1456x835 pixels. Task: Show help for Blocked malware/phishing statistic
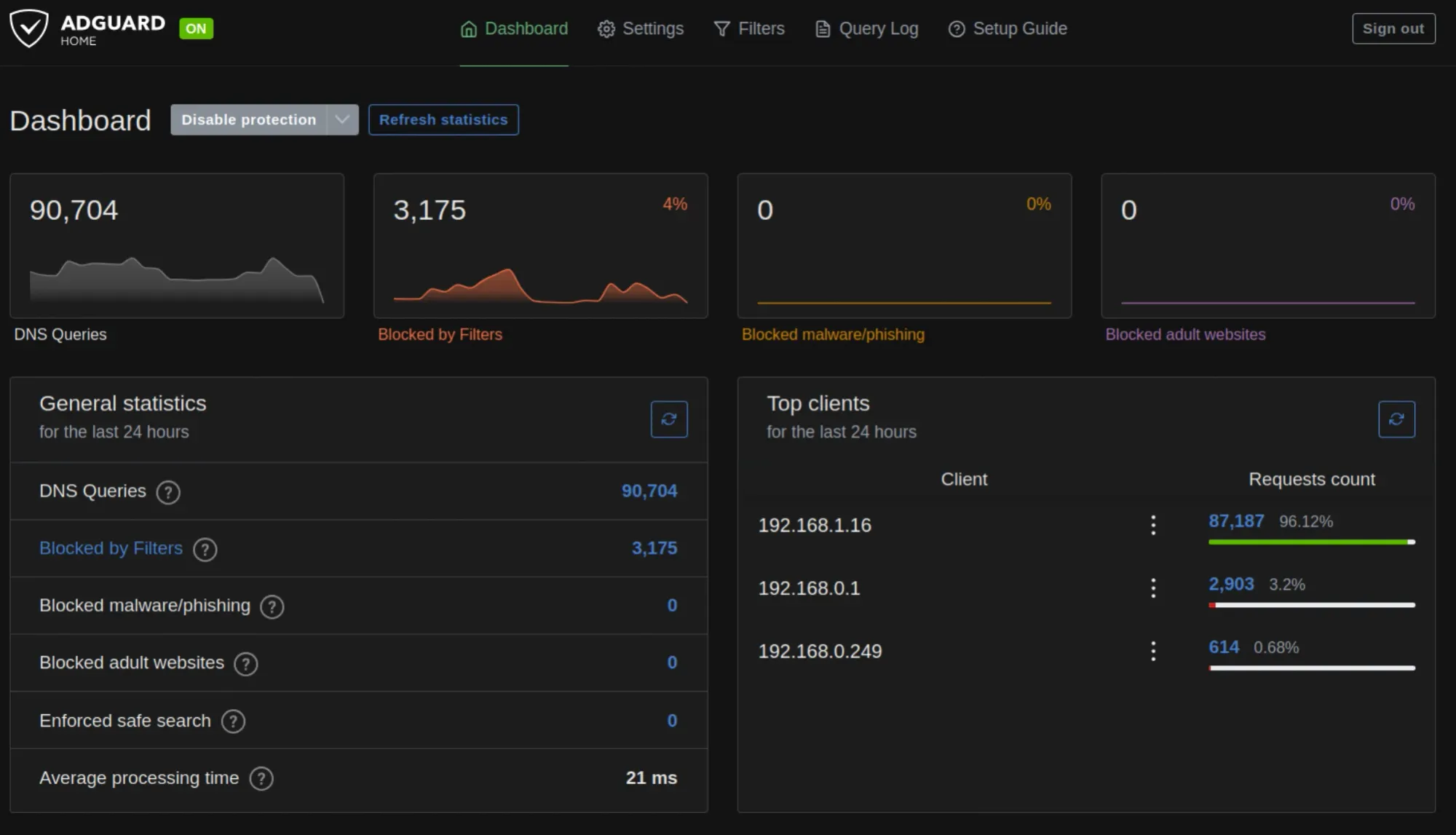[x=272, y=606]
